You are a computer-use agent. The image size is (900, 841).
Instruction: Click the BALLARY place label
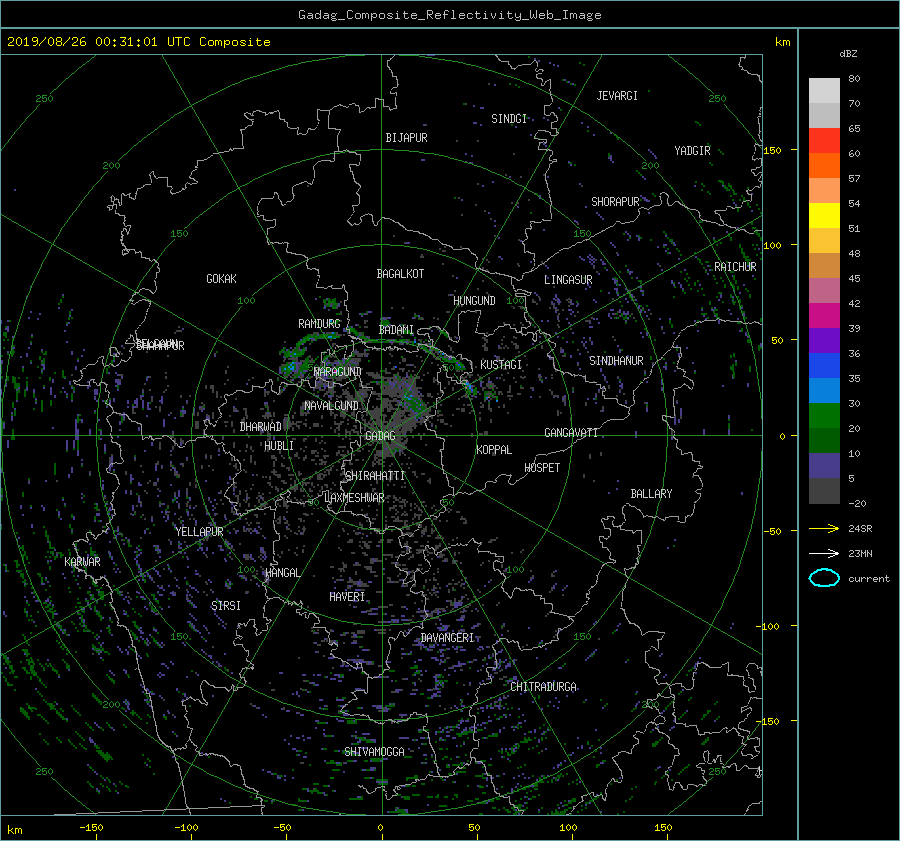[651, 494]
